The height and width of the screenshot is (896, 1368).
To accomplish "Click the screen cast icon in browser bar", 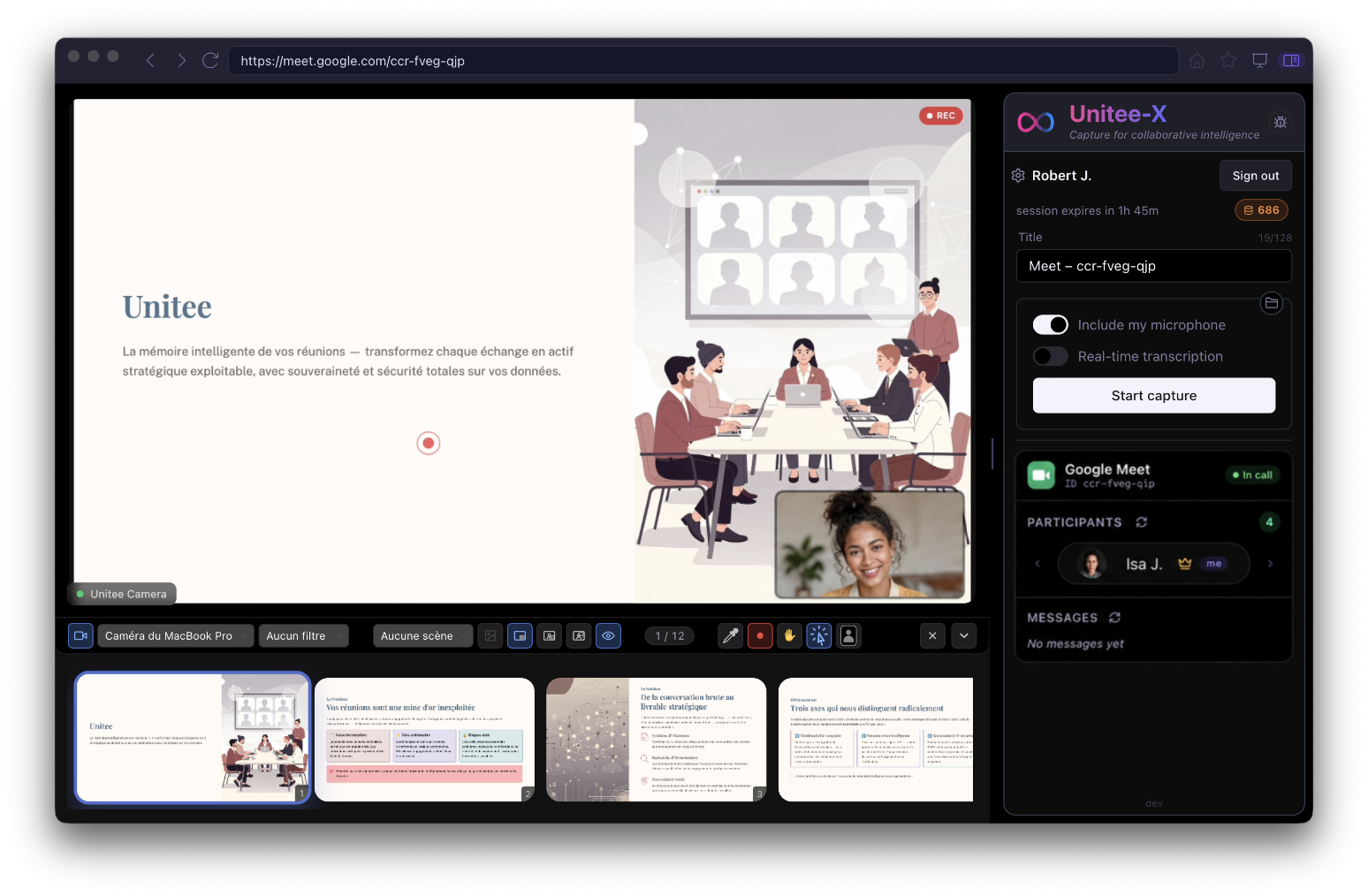I will [x=1260, y=60].
